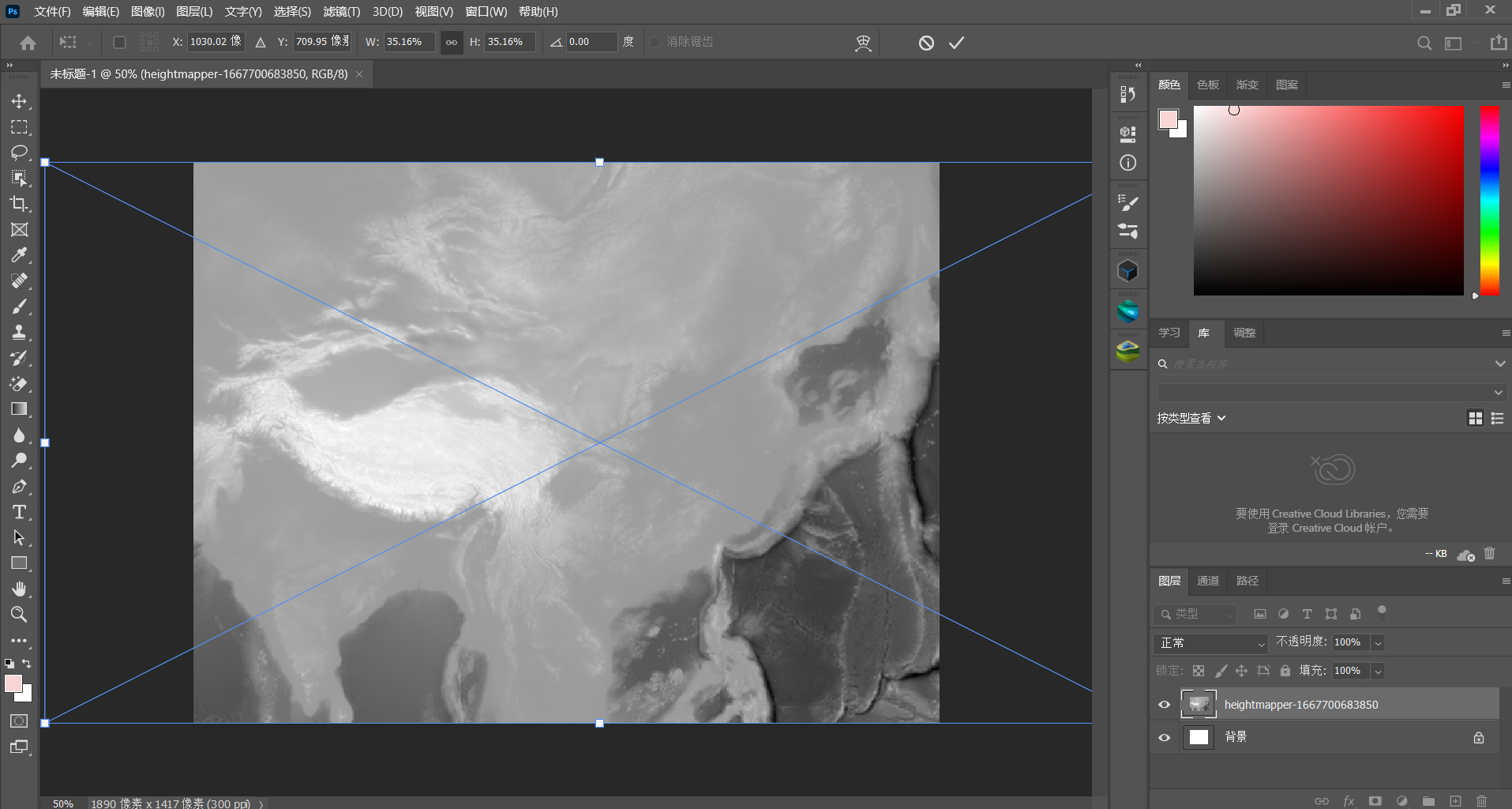The image size is (1512, 809).
Task: Select the Rectangular Marquee tool
Action: click(19, 127)
